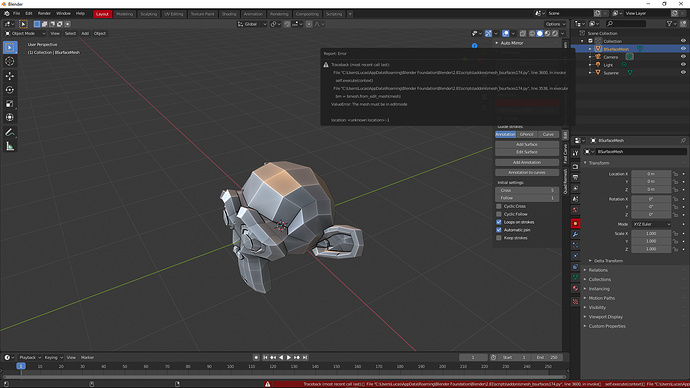This screenshot has height=388, width=690.
Task: Open rotation Mode XYZ Euler dropdown
Action: [652, 224]
